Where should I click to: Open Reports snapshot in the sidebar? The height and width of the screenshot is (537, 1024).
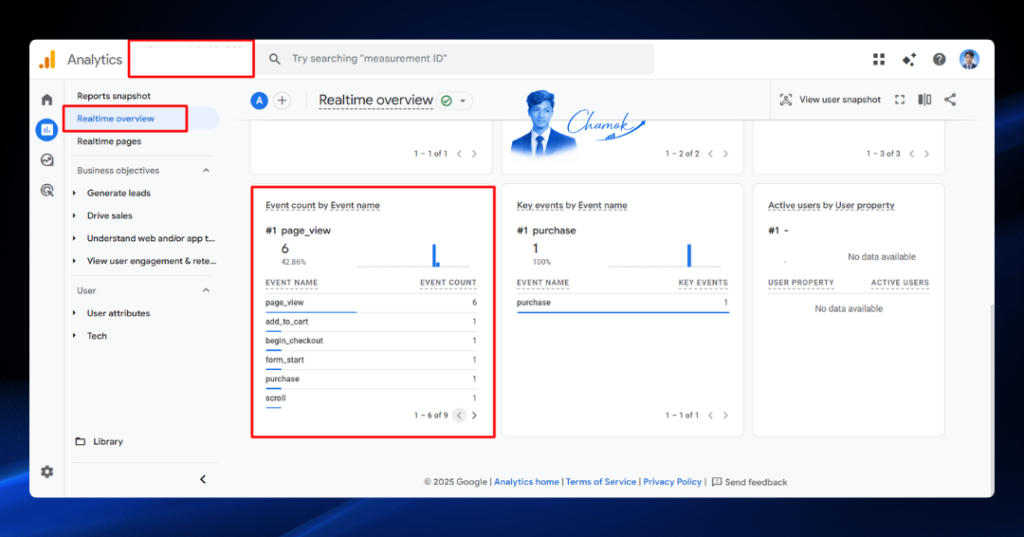[x=114, y=96]
